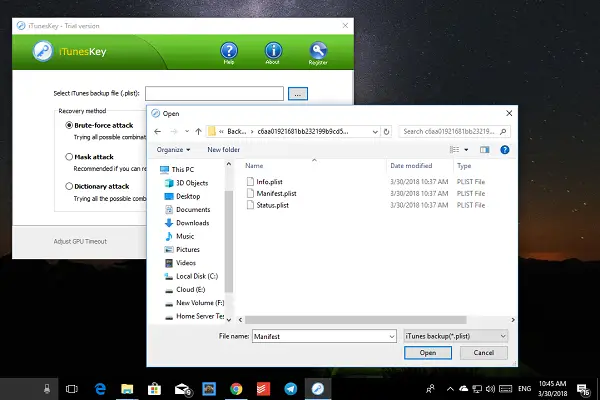This screenshot has width=600, height=400.
Task: Open Telegram from the taskbar
Action: coord(290,389)
